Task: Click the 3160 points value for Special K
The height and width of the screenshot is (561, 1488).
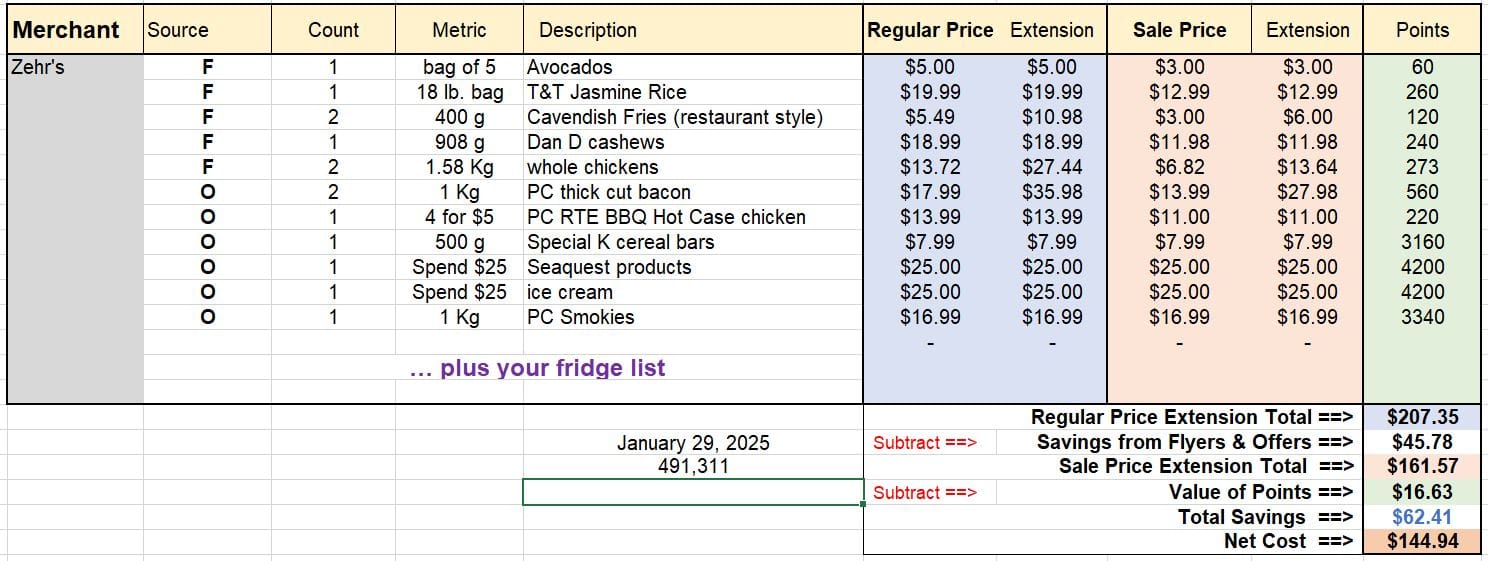Action: pos(1422,242)
